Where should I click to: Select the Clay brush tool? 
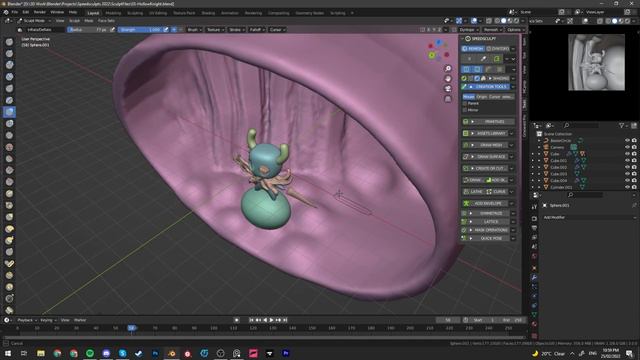(x=9, y=65)
